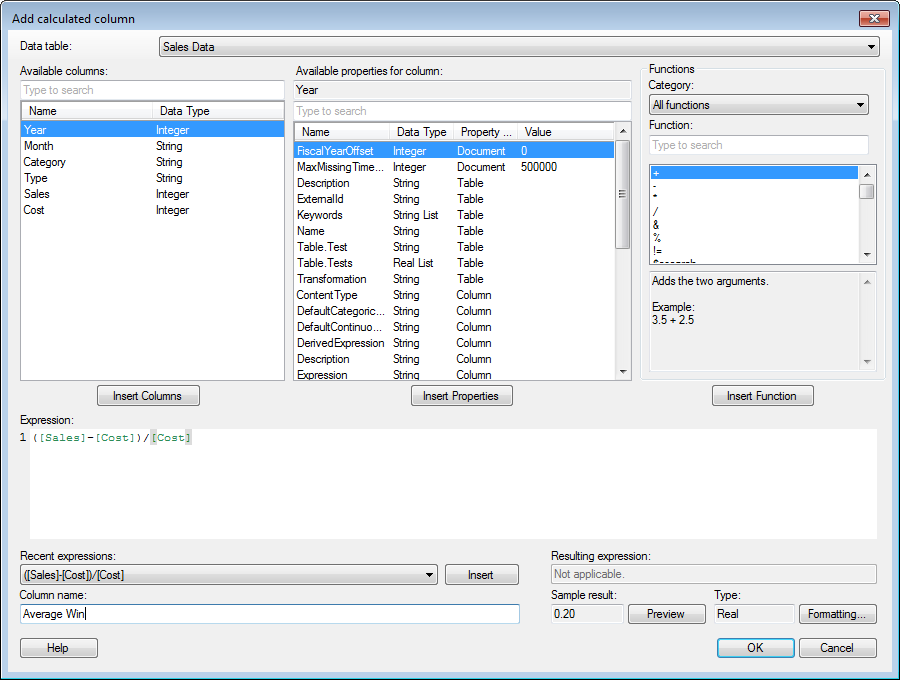The width and height of the screenshot is (900, 680).
Task: Insert the selected recent expression
Action: [481, 575]
